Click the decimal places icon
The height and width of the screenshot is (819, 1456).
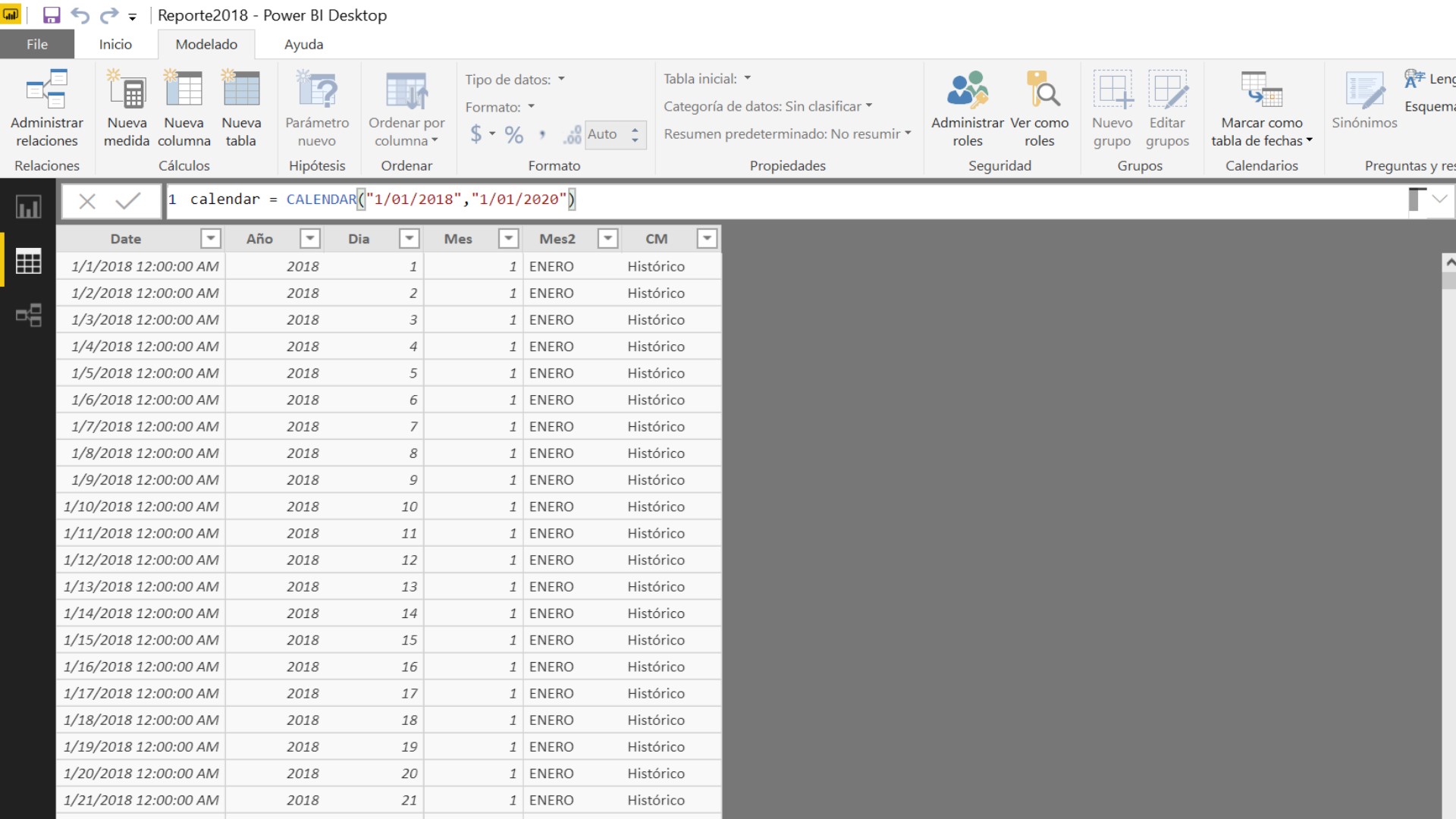573,135
